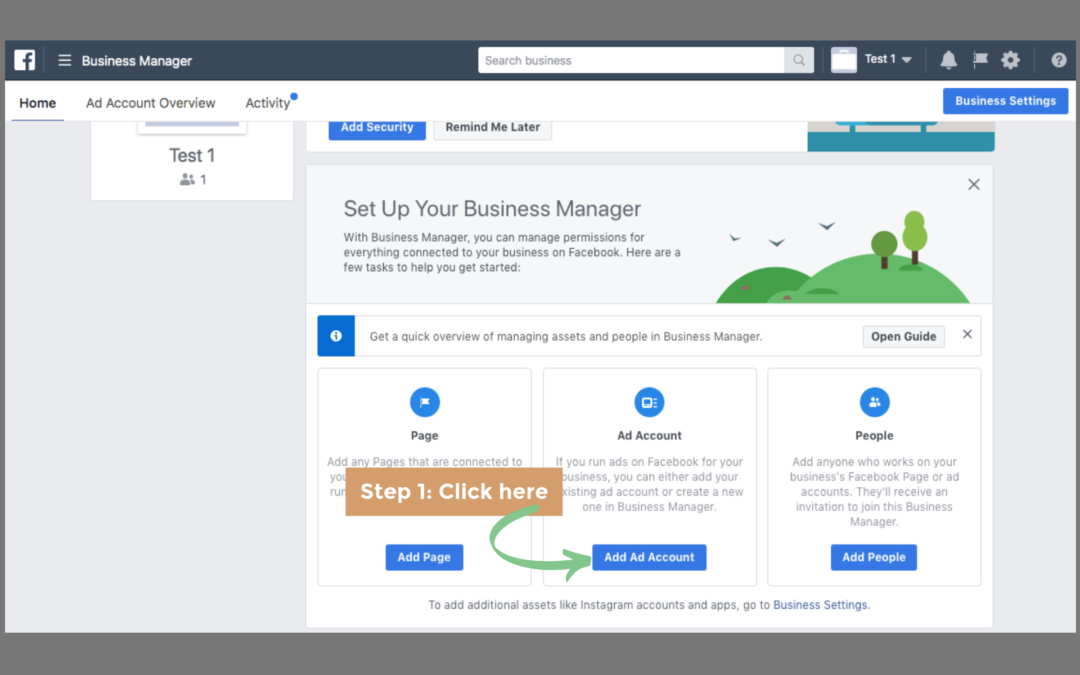Click the Facebook logo icon

(x=24, y=60)
